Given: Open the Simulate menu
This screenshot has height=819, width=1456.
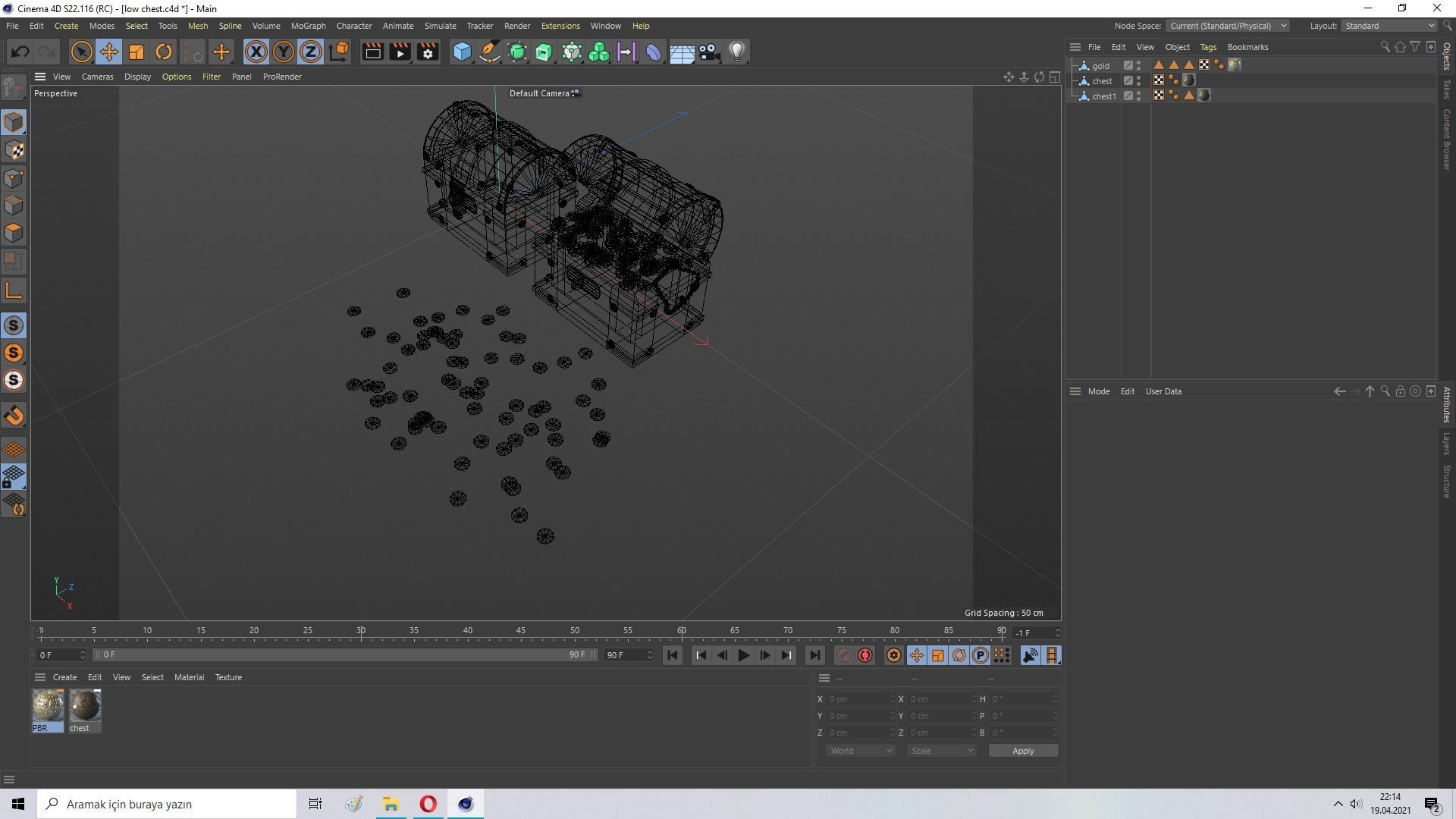Looking at the screenshot, I should 440,26.
